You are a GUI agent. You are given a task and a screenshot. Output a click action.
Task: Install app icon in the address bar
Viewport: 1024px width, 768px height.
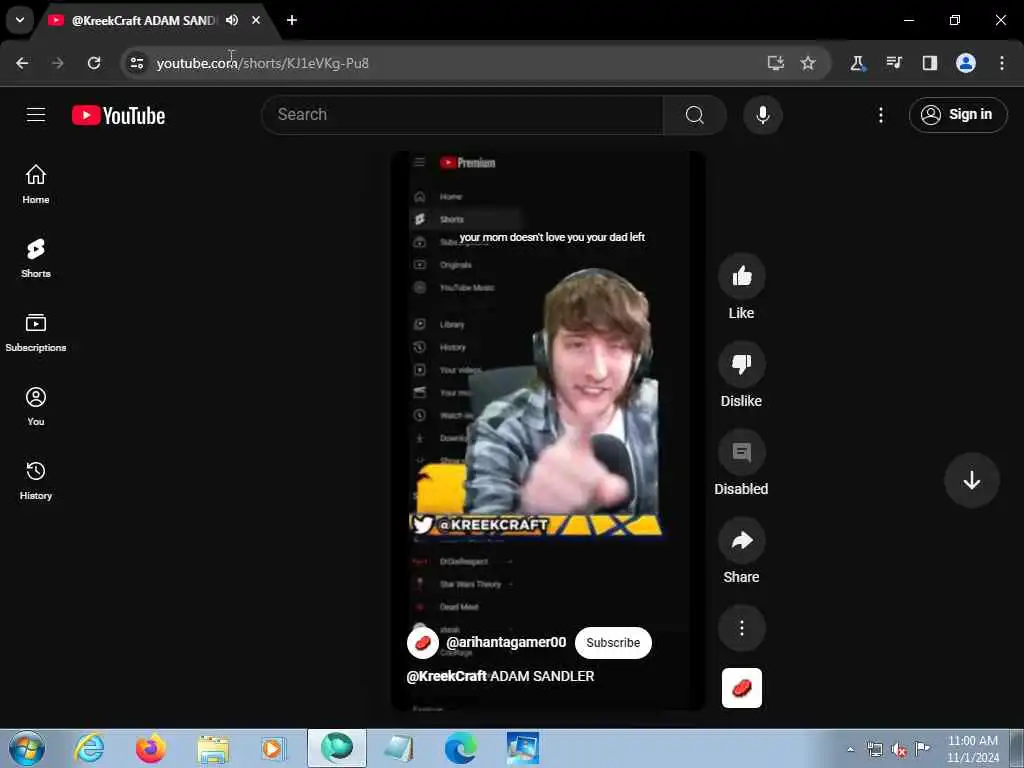coord(775,63)
